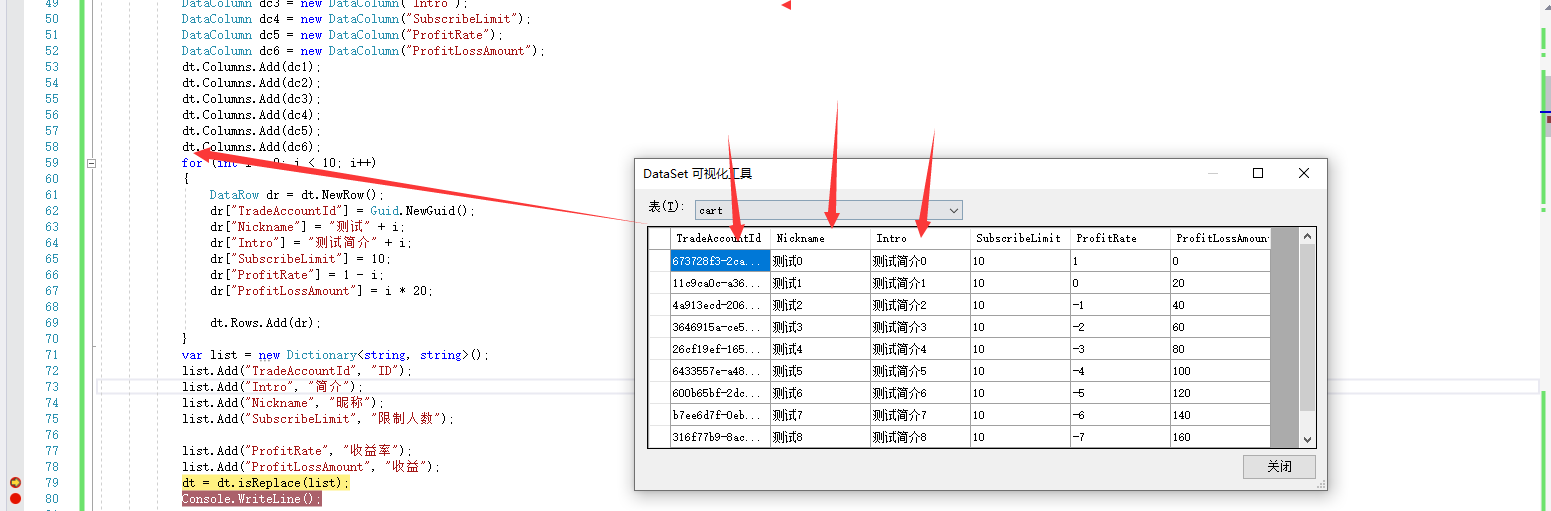Image resolution: width=1551 pixels, height=511 pixels.
Task: Click the line dr["TradeAccountId"] = Guid.NewGuid();
Action: pos(343,210)
